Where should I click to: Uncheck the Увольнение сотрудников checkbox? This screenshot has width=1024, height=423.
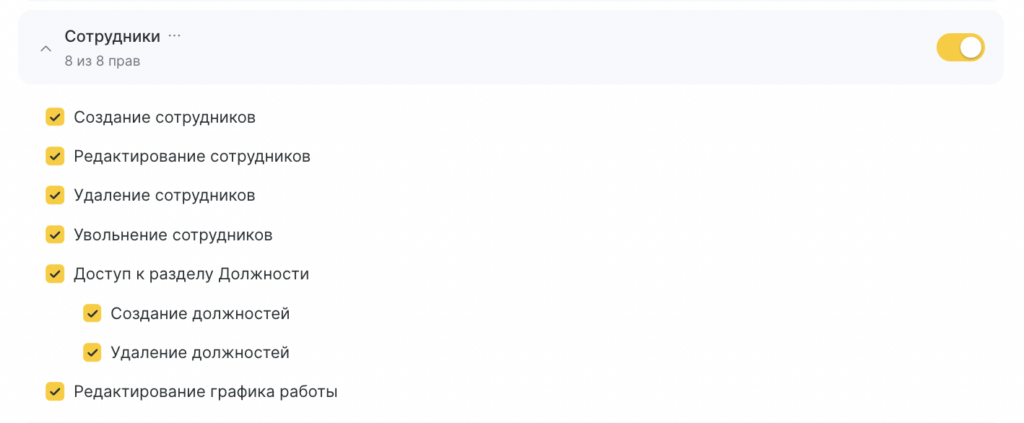click(55, 235)
